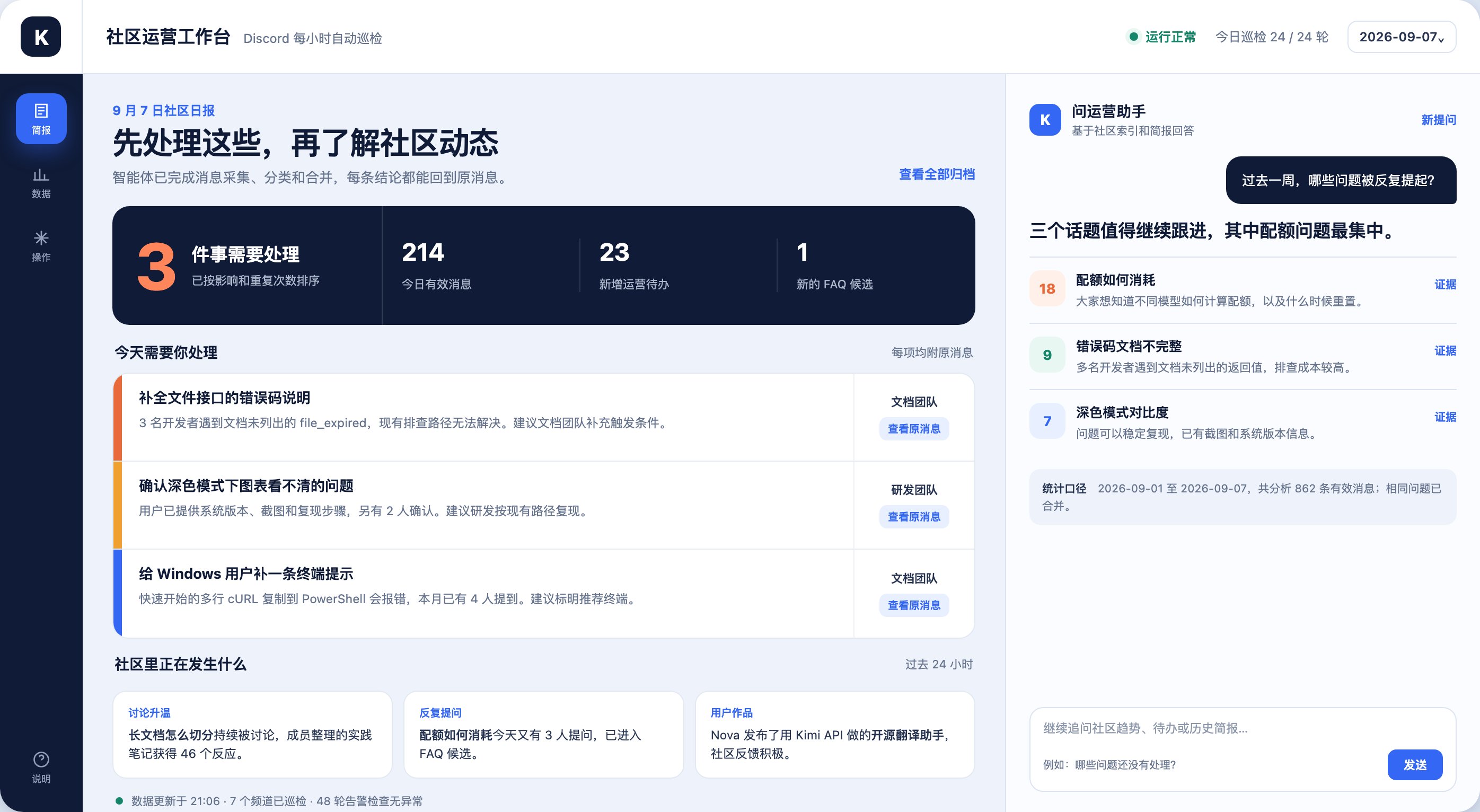Open 证据 for 错误码文档不完整
The height and width of the screenshot is (812, 1480).
click(x=1445, y=350)
